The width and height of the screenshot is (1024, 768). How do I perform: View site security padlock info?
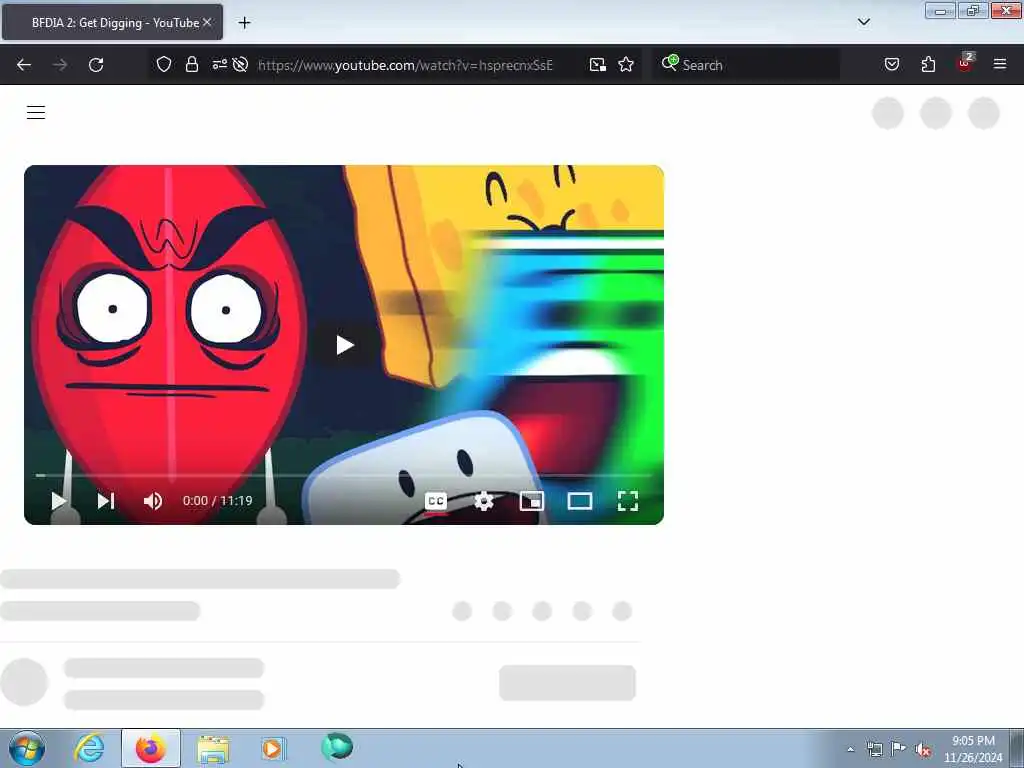pos(191,64)
